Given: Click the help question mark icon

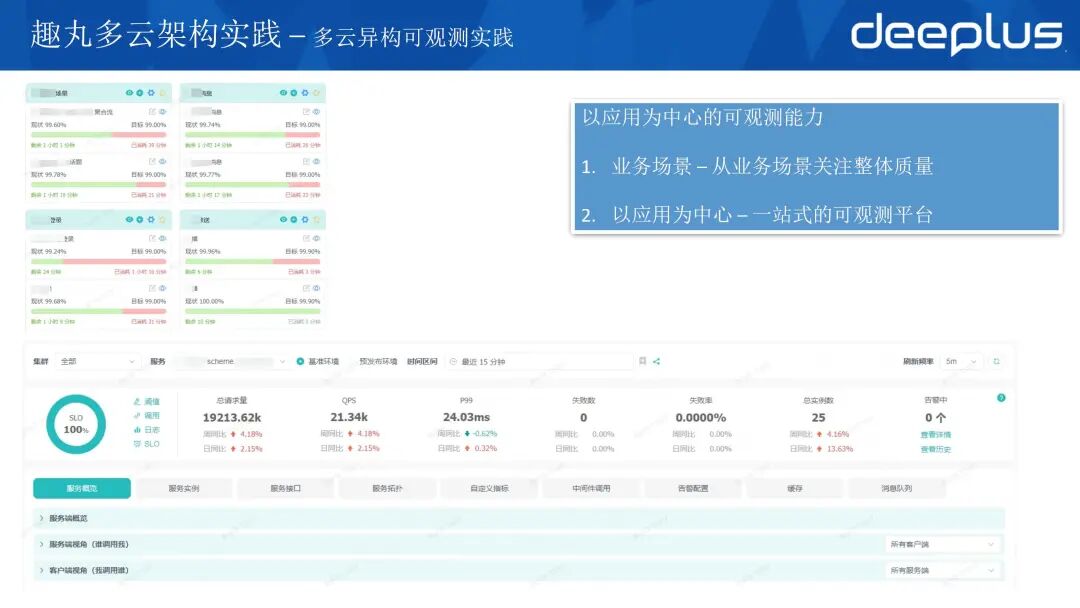Looking at the screenshot, I should tap(1001, 398).
